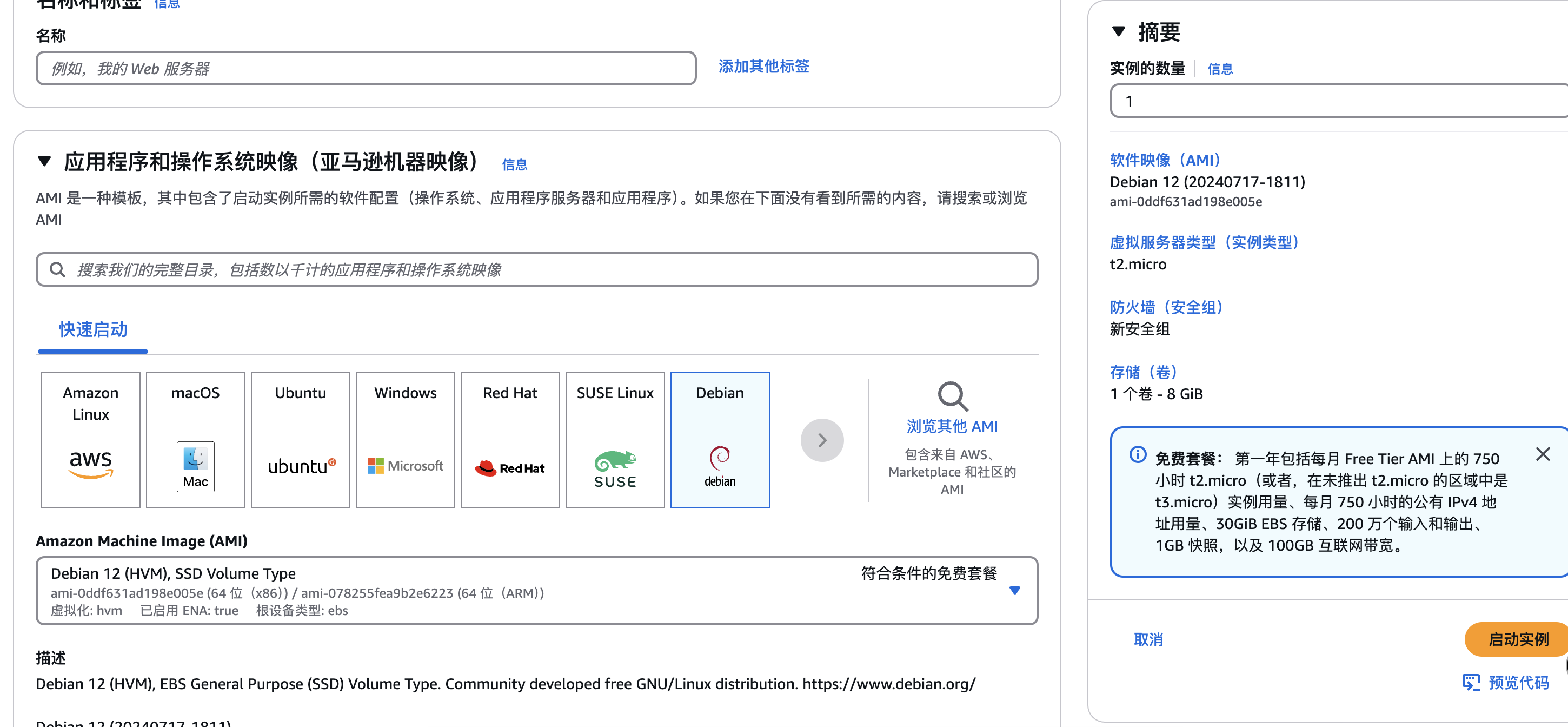Click the 符合条件的免费套餐 label

click(x=929, y=573)
